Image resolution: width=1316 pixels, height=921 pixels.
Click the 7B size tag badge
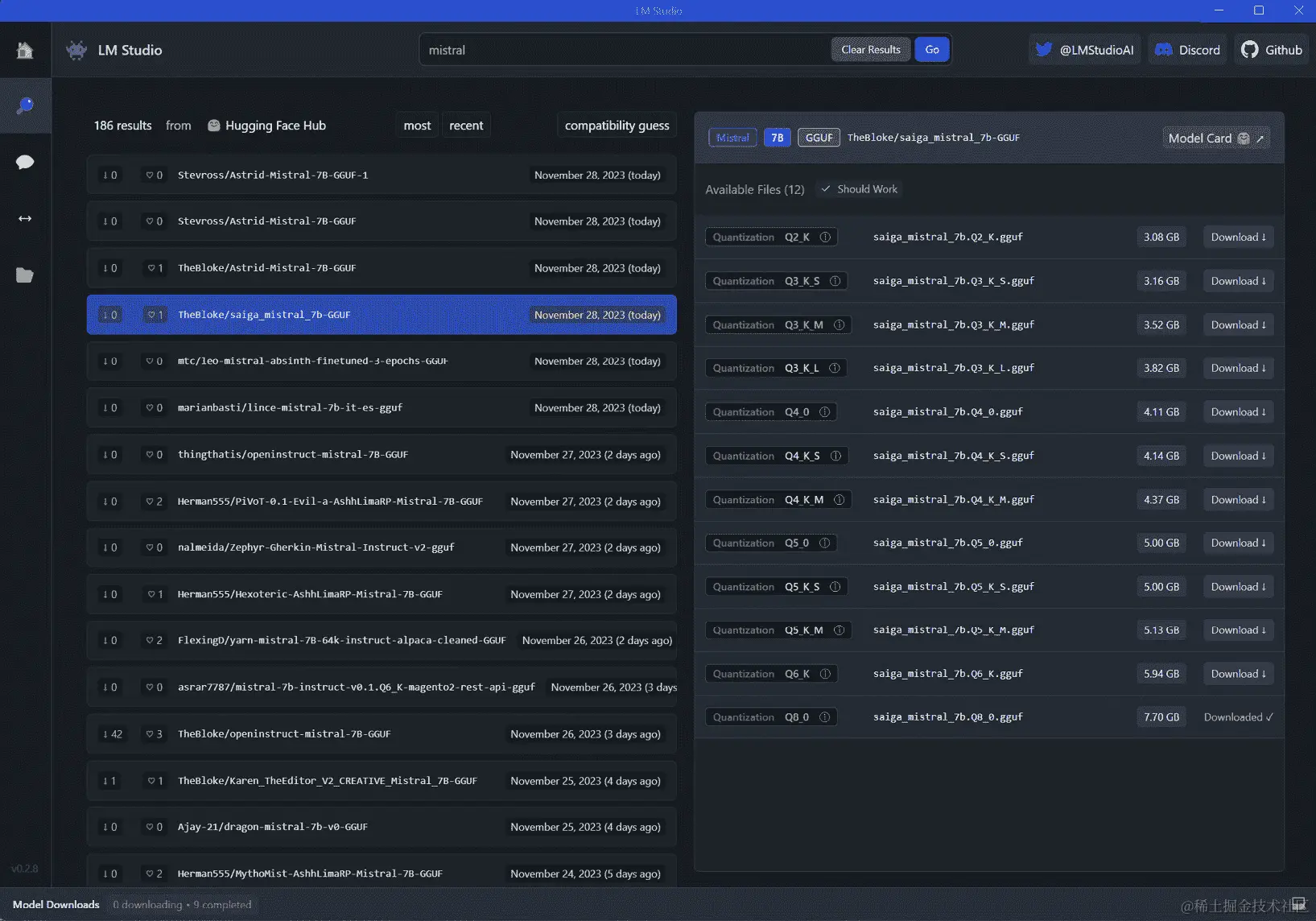pyautogui.click(x=778, y=138)
